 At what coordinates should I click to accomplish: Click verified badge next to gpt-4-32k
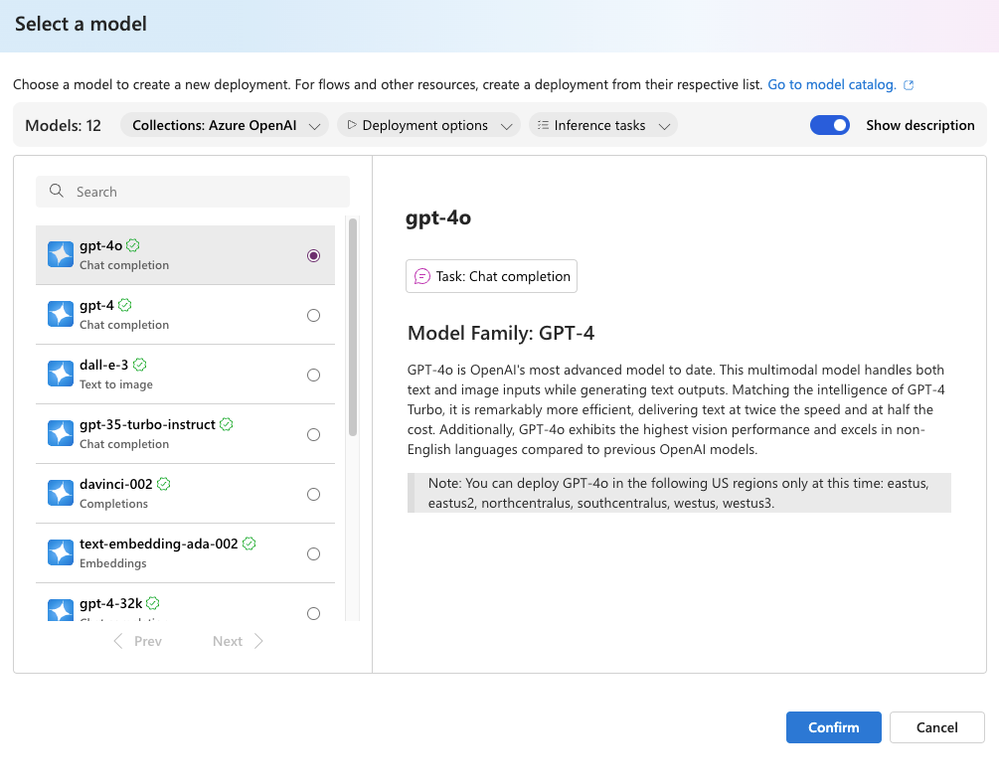coord(153,603)
